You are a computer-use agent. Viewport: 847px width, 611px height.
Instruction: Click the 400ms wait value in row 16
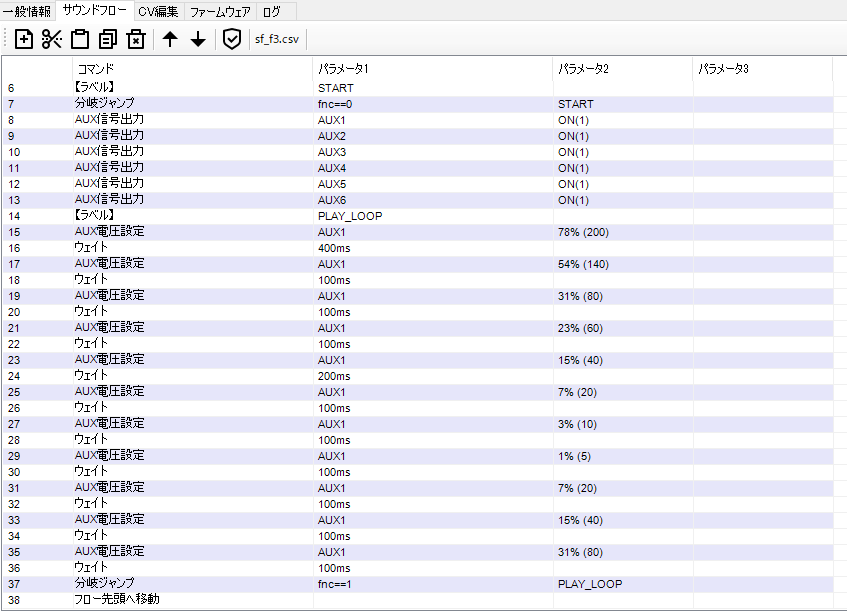point(334,248)
